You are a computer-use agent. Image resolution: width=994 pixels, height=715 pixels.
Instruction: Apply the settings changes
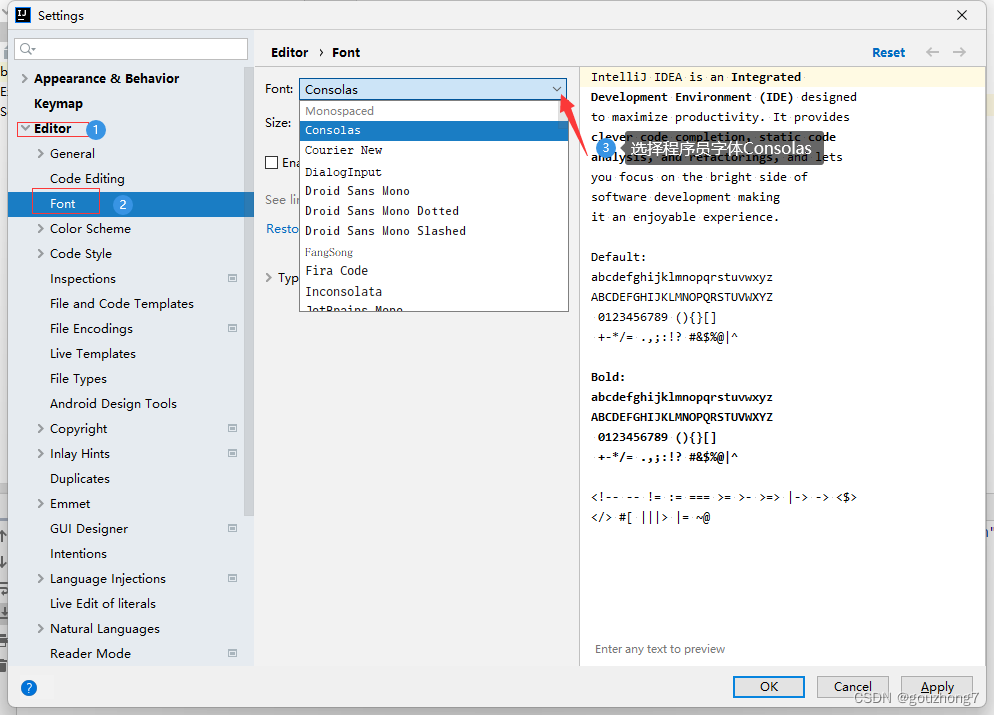click(937, 686)
